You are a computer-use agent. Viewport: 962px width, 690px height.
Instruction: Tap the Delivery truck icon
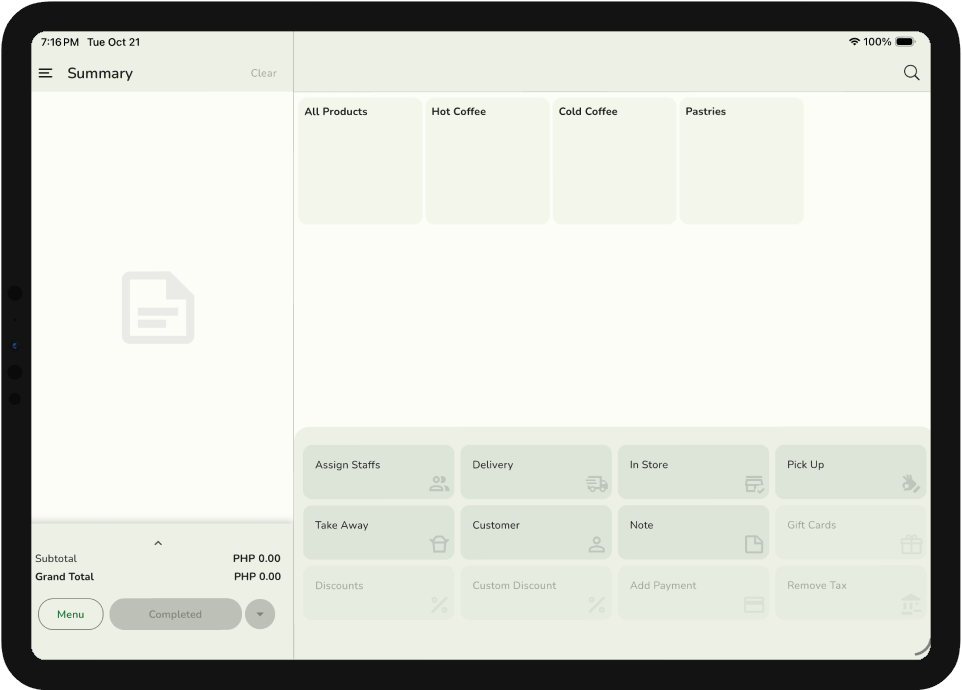click(x=597, y=484)
